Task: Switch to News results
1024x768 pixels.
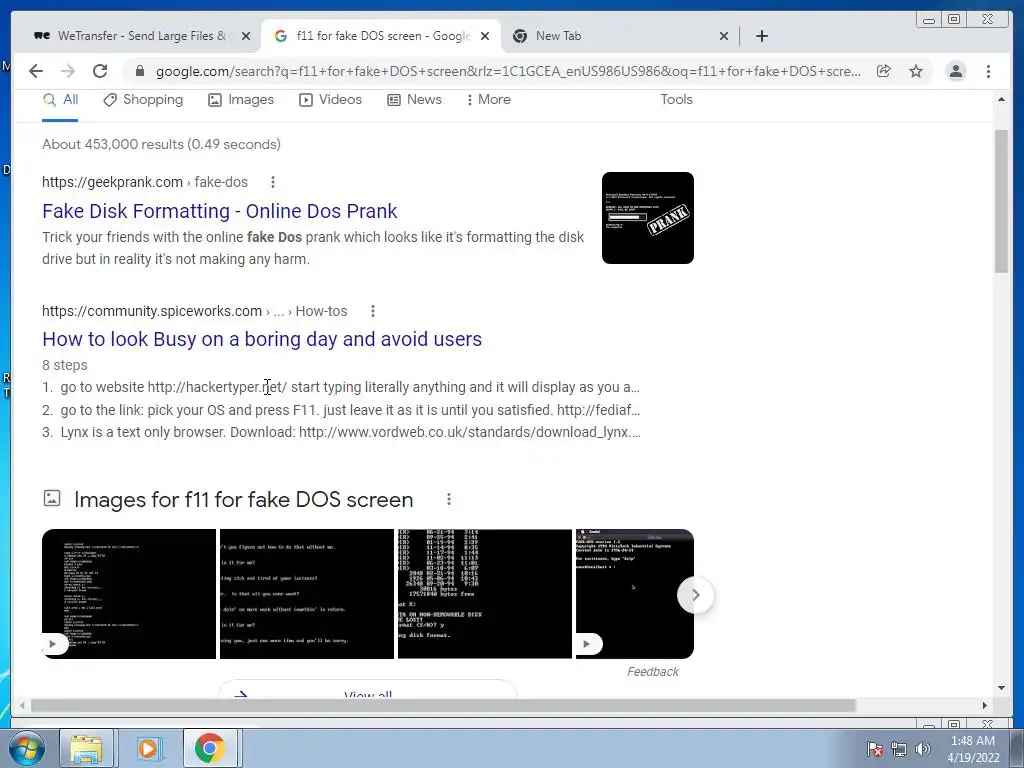Action: (x=414, y=100)
